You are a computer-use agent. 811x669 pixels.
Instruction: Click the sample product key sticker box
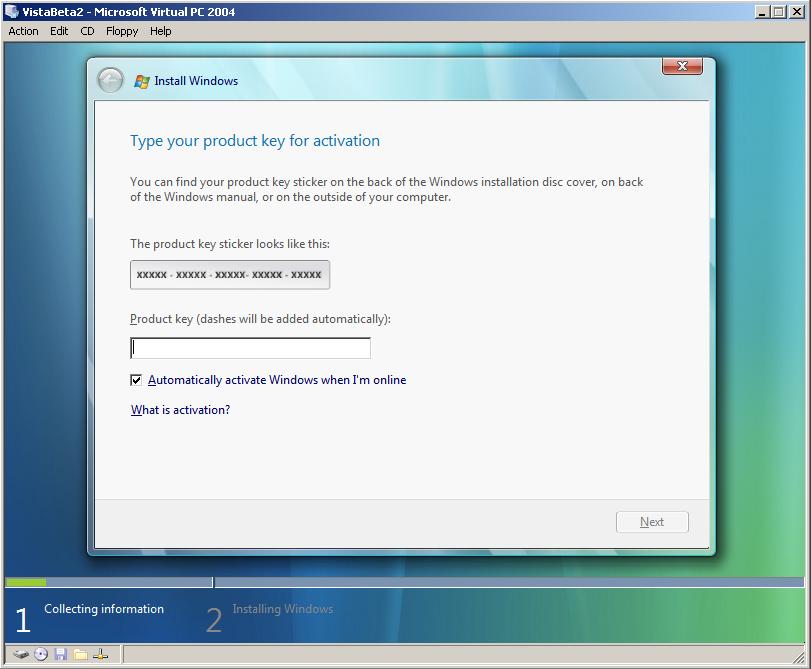pyautogui.click(x=230, y=275)
